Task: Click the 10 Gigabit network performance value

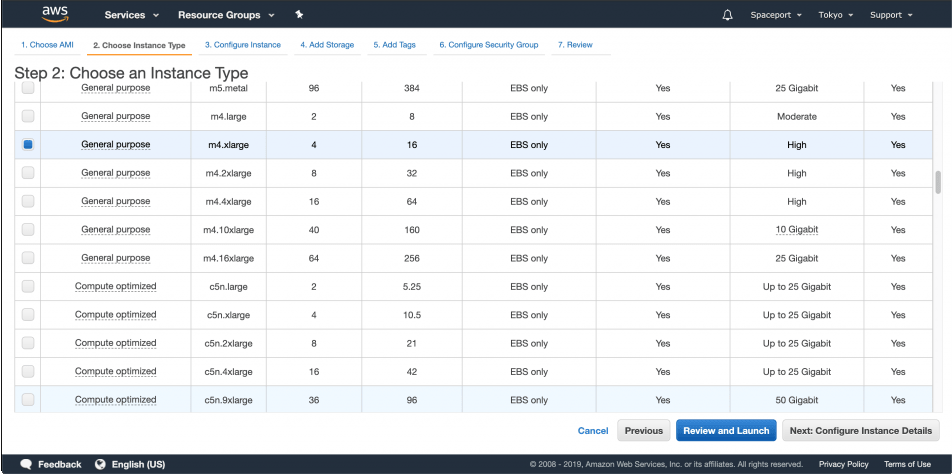Action: pyautogui.click(x=797, y=229)
